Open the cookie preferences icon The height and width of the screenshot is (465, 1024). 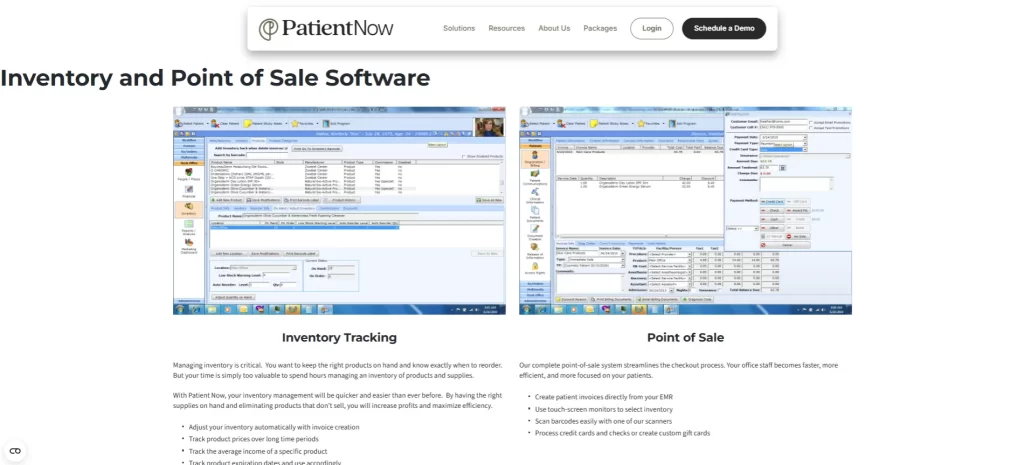[15, 451]
